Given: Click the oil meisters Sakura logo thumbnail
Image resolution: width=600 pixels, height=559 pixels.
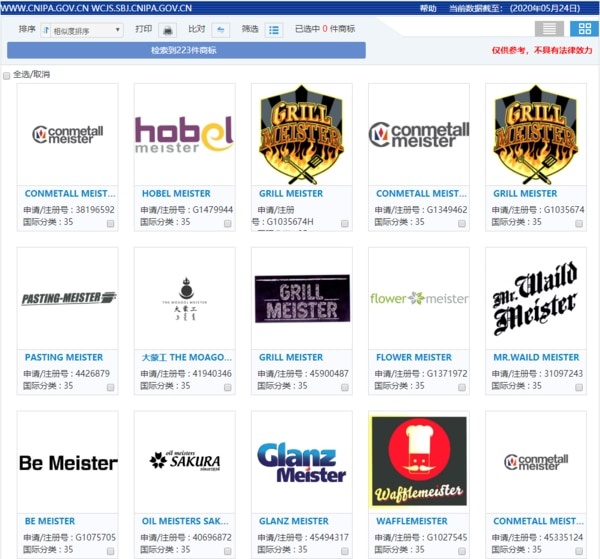Looking at the screenshot, I should [x=184, y=461].
